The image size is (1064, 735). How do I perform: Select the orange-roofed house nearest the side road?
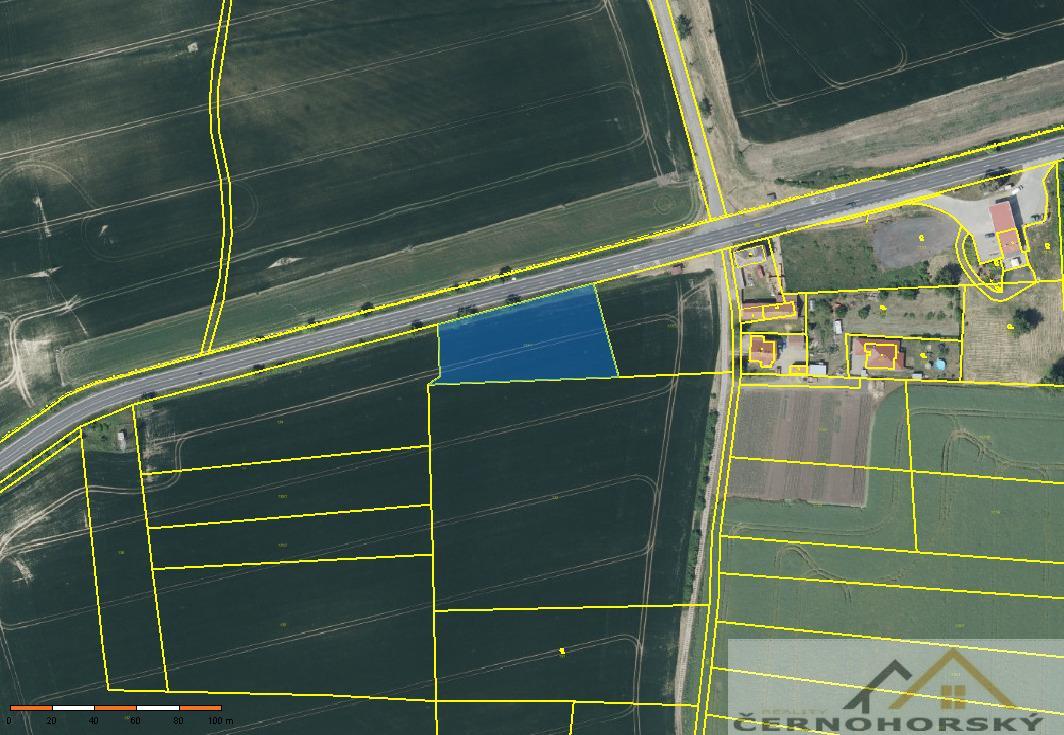click(x=762, y=350)
